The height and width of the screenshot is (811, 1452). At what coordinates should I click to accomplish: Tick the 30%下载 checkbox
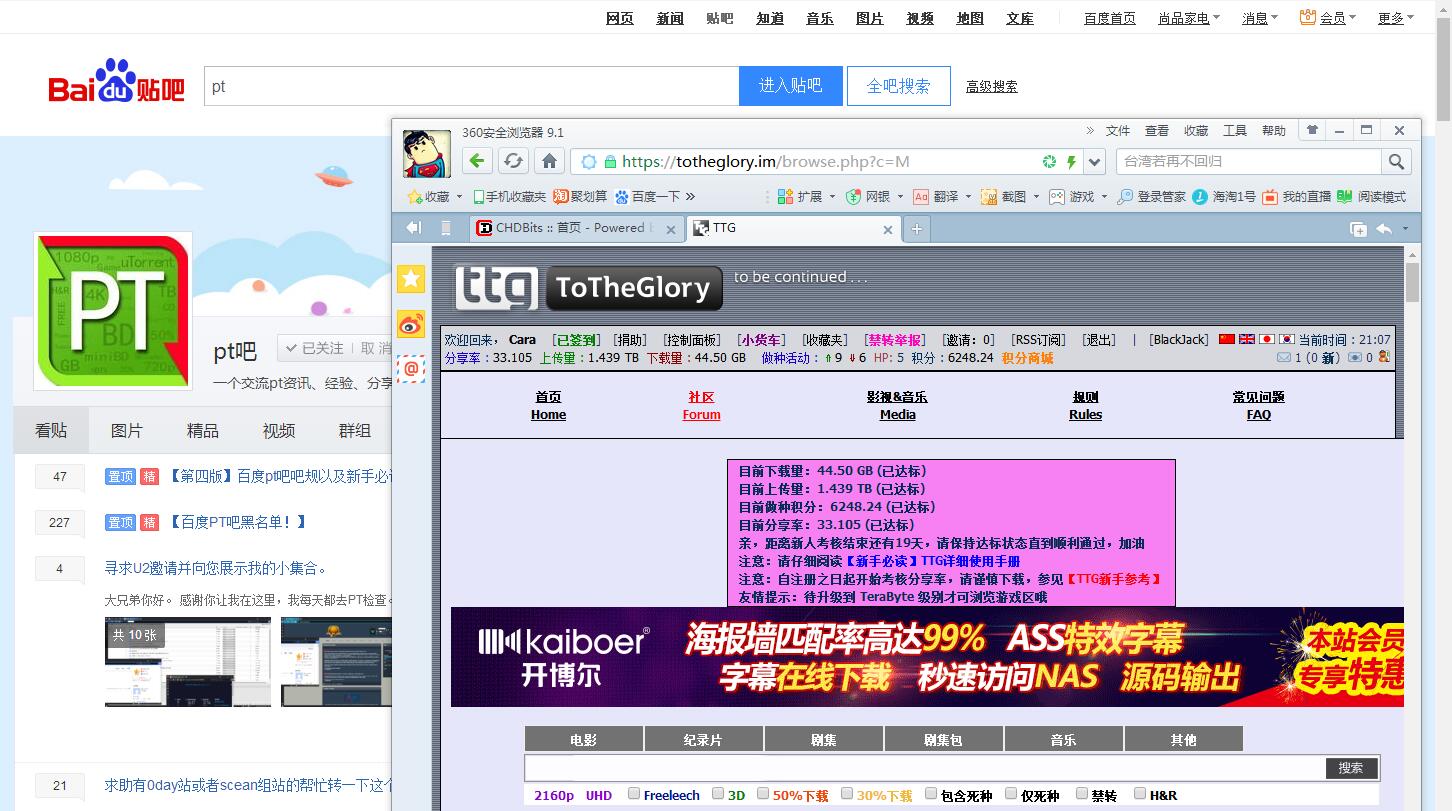coord(847,794)
